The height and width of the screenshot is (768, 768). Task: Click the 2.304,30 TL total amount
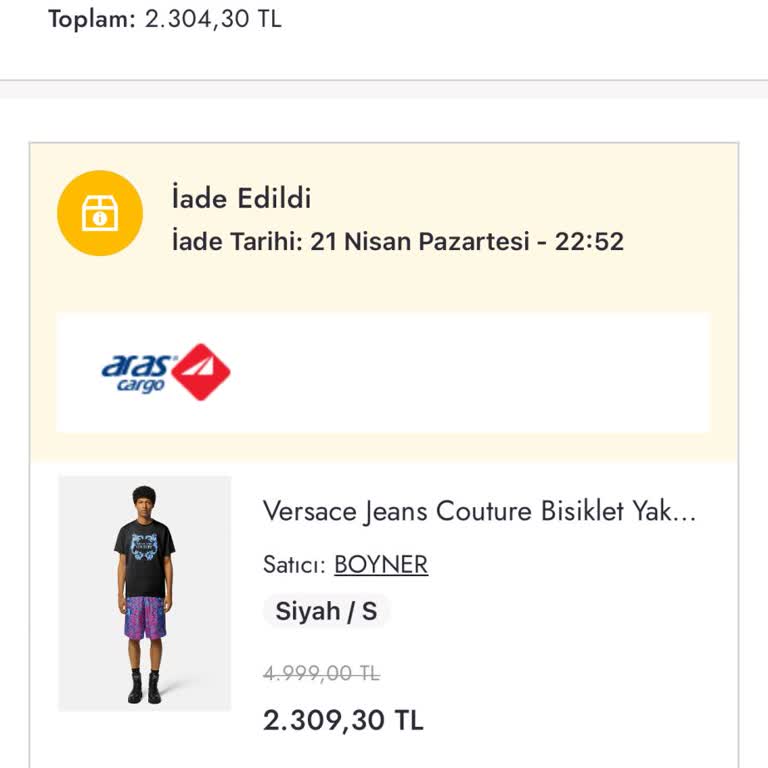pyautogui.click(x=213, y=19)
